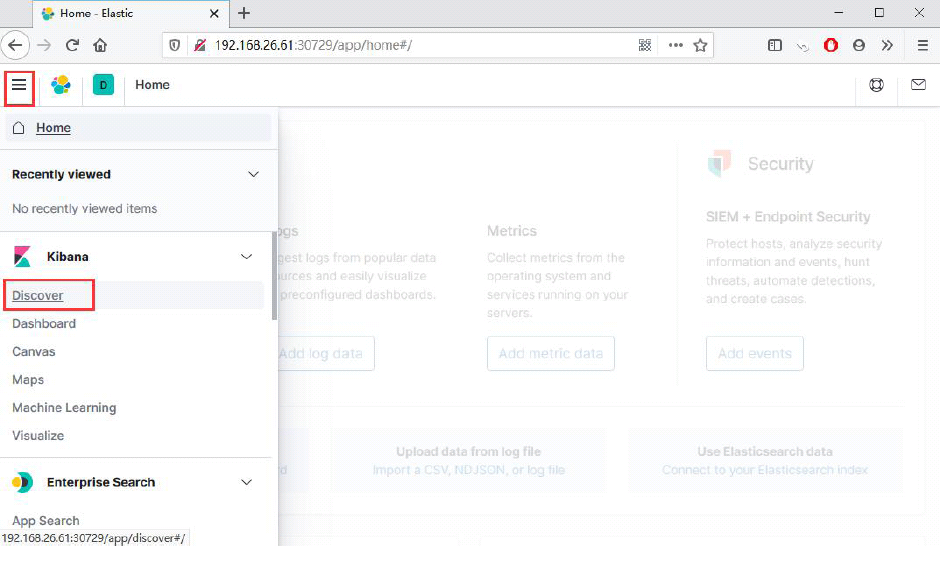Open Home link in navigation
Image resolution: width=950 pixels, height=565 pixels.
click(53, 128)
